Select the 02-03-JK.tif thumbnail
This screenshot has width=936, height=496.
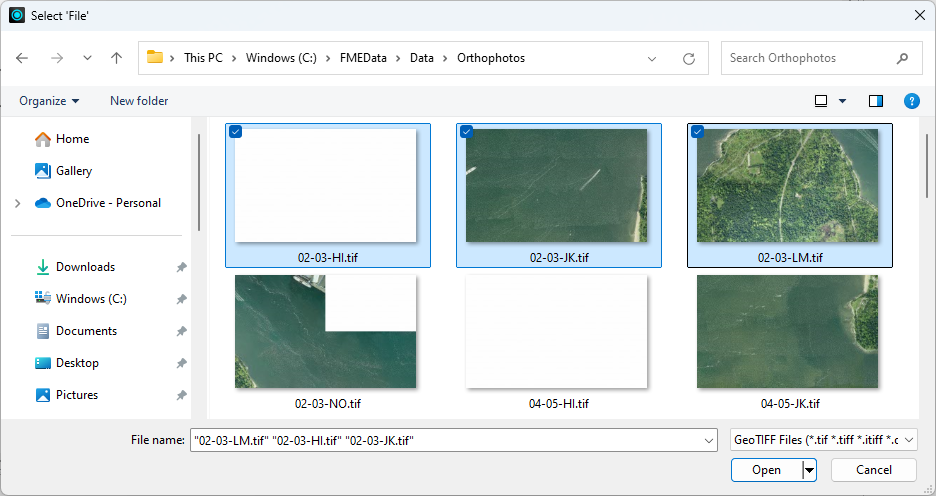pos(556,186)
